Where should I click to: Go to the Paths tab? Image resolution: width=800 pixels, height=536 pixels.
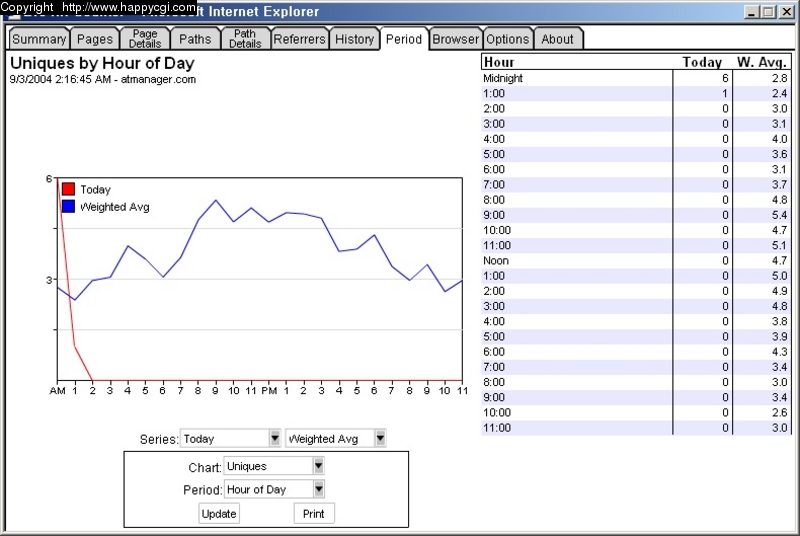[195, 39]
